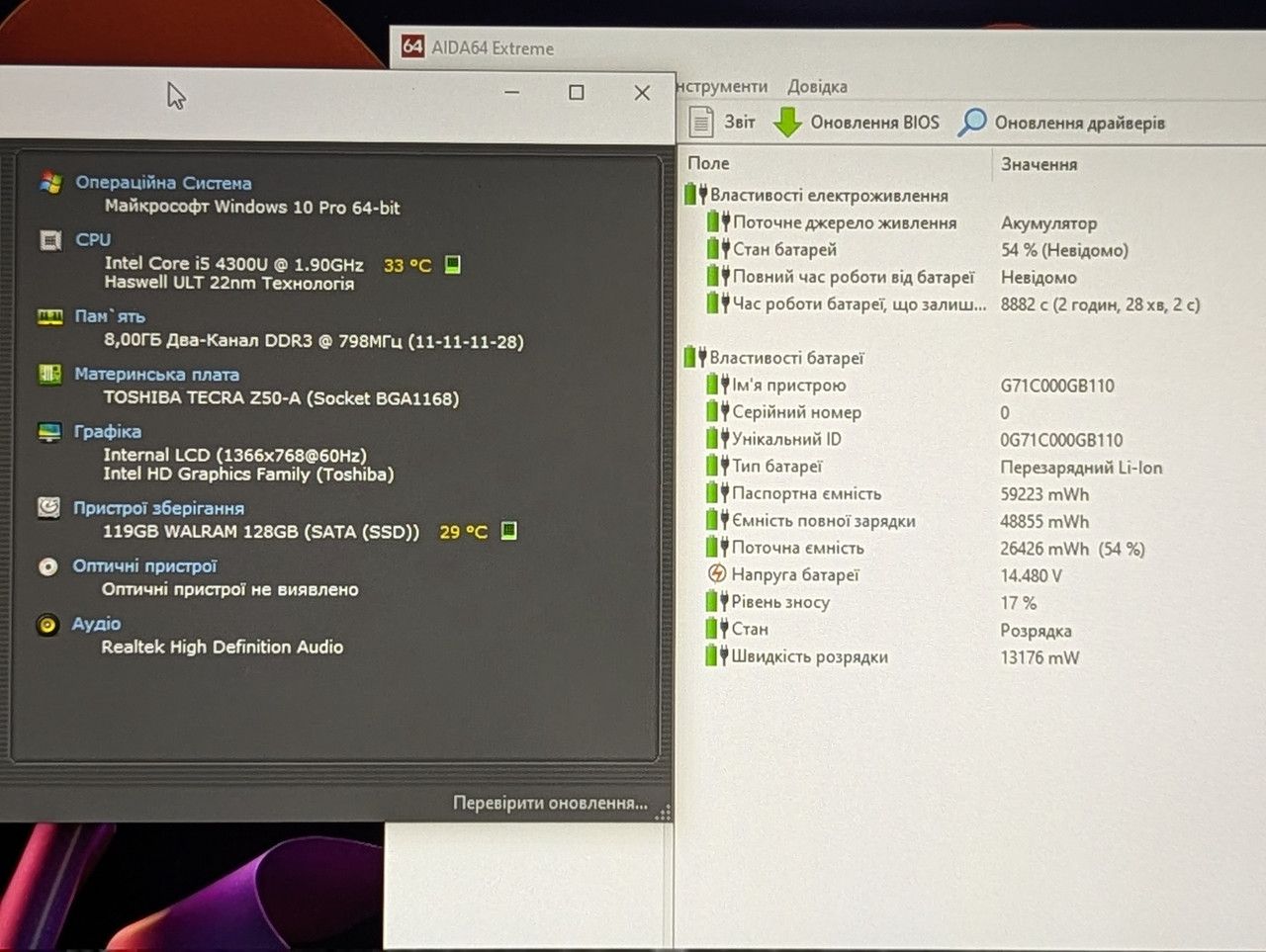Click the Оновлення BIOS toolbar button label
Image resolution: width=1266 pixels, height=952 pixels.
[x=874, y=123]
